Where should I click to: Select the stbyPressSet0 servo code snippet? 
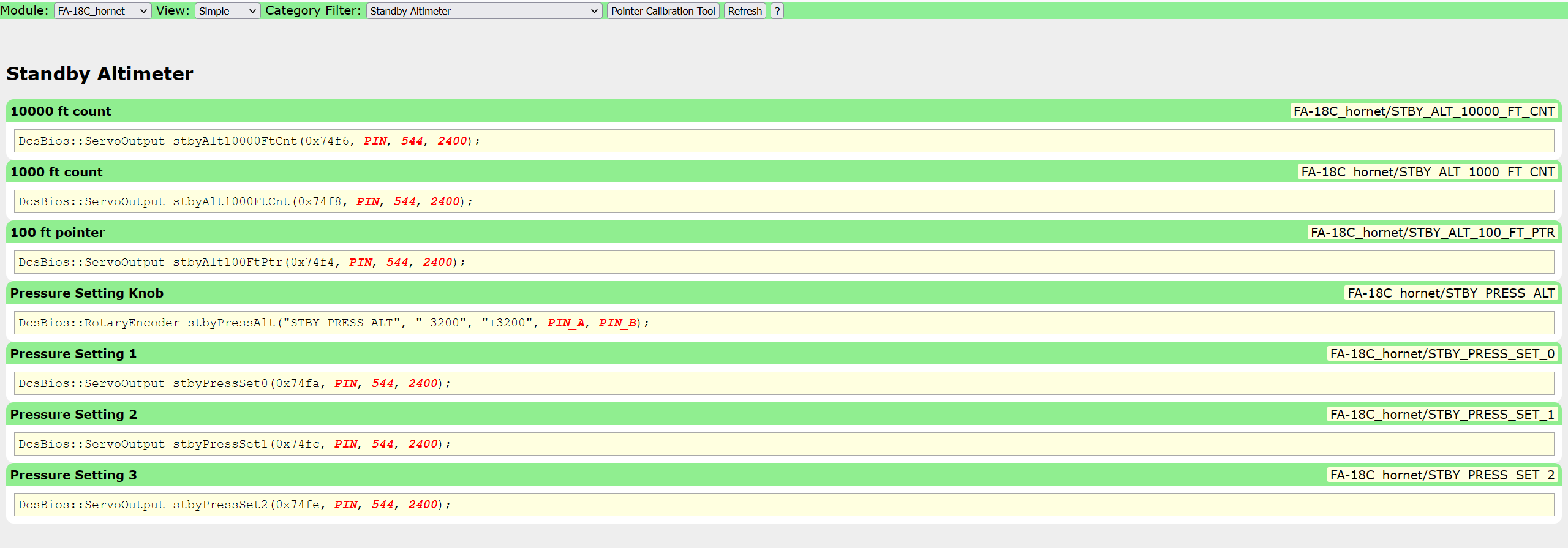click(x=784, y=383)
